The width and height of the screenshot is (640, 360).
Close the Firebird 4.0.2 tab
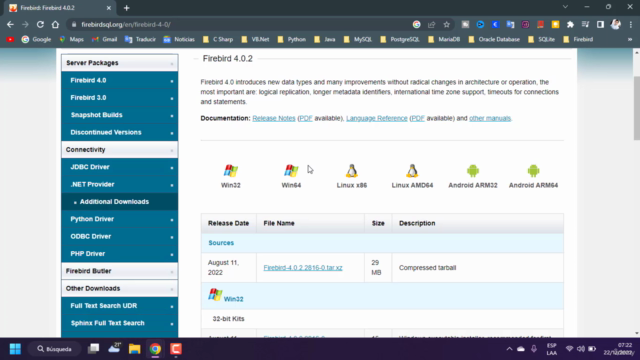pyautogui.click(x=109, y=8)
